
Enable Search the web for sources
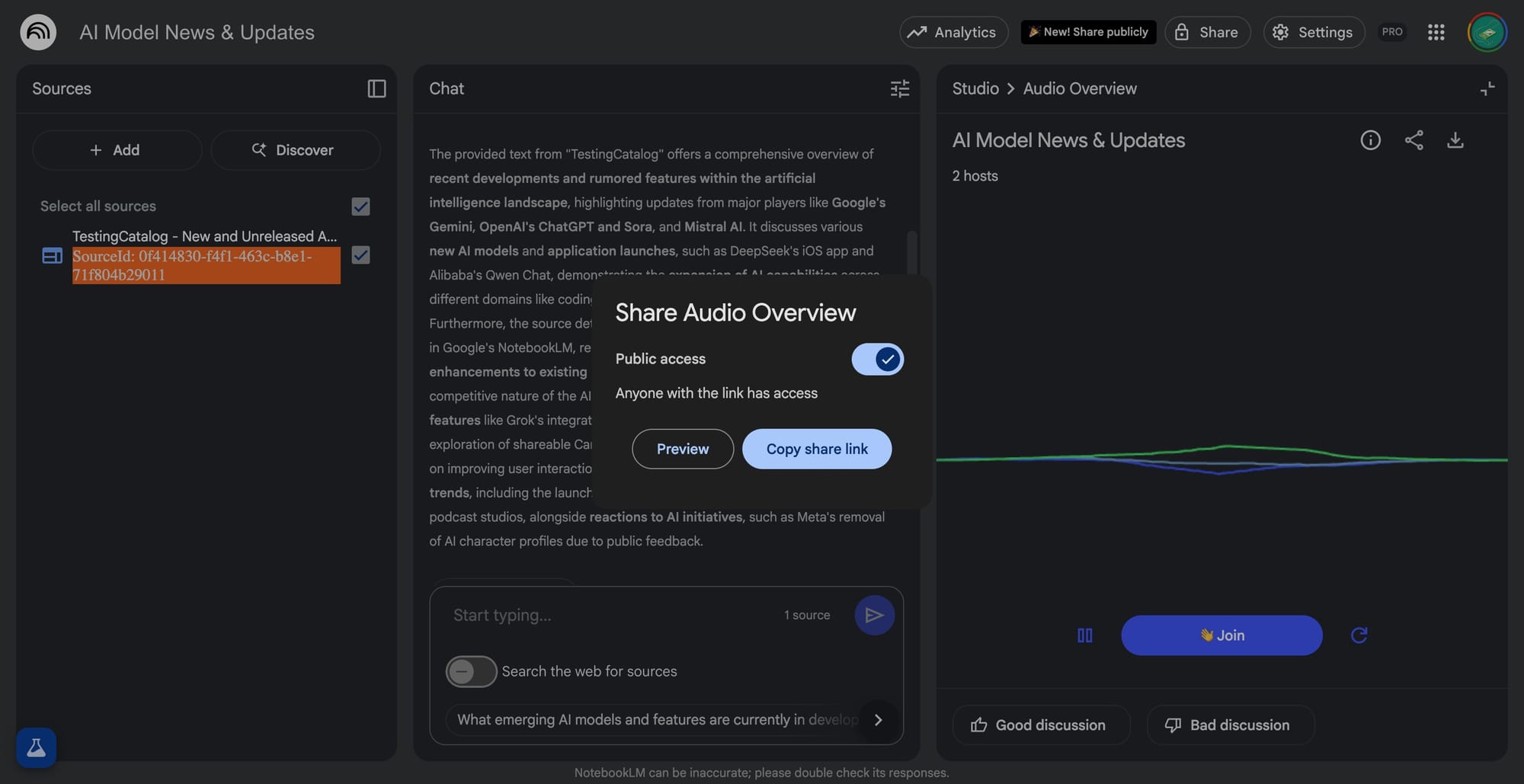pos(471,671)
